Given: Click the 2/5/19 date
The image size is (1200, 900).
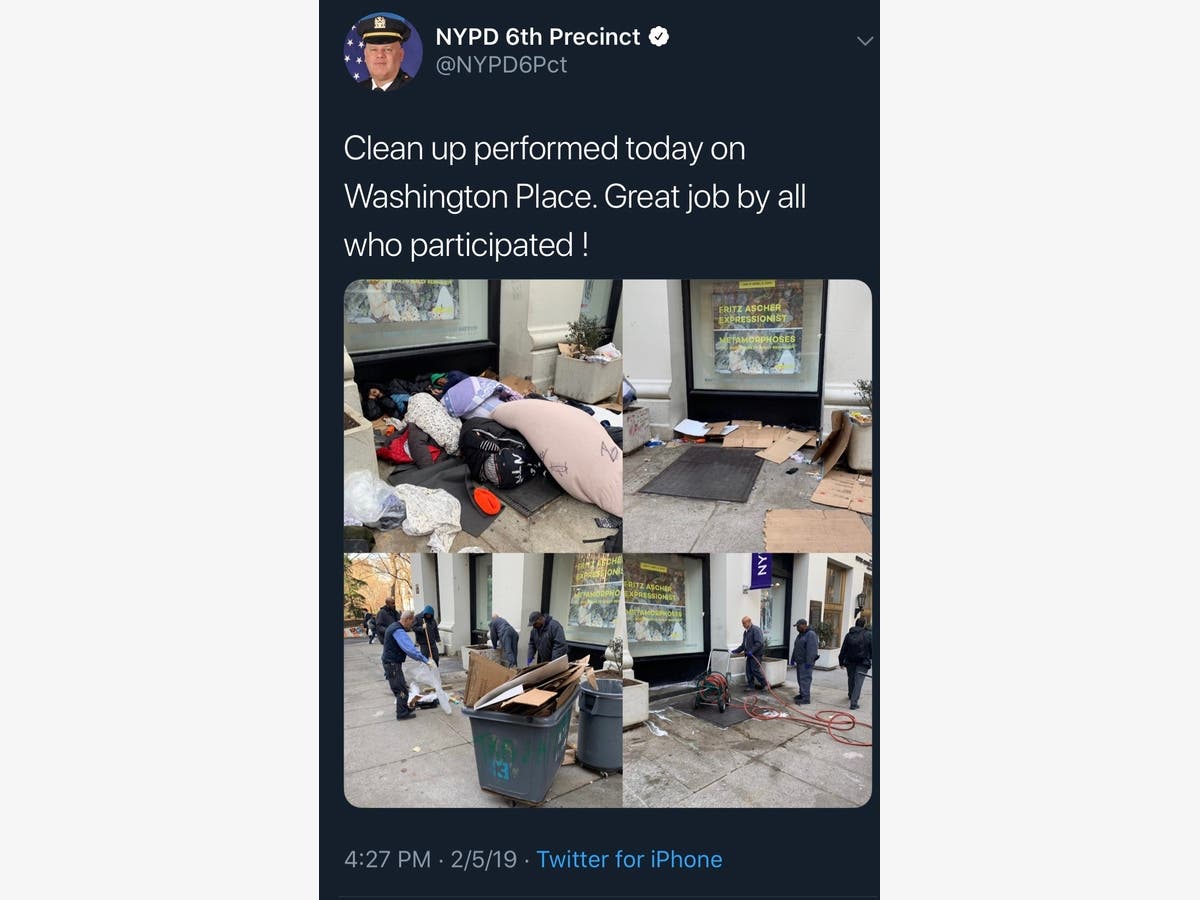Looking at the screenshot, I should tap(483, 859).
